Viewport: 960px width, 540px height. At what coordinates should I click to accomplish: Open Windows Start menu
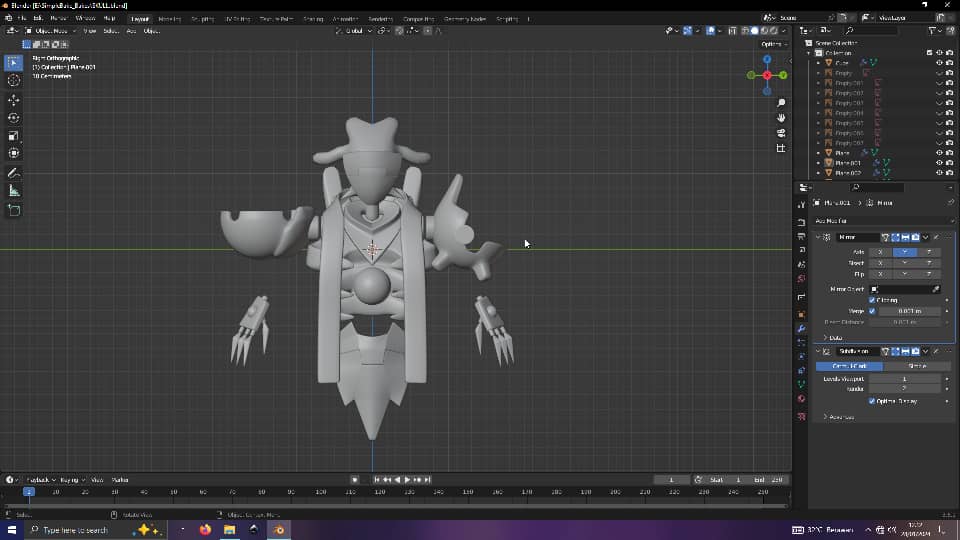[12, 530]
